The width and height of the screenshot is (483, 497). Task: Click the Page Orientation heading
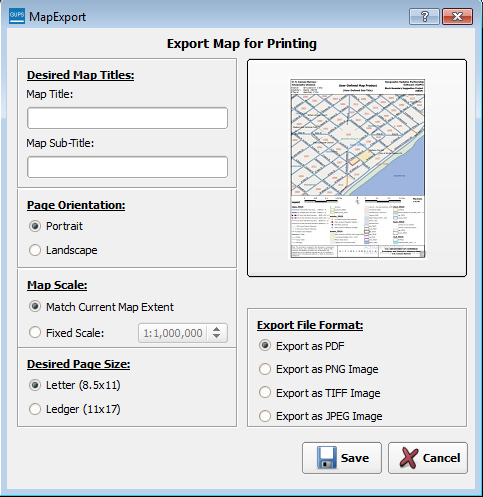point(76,205)
